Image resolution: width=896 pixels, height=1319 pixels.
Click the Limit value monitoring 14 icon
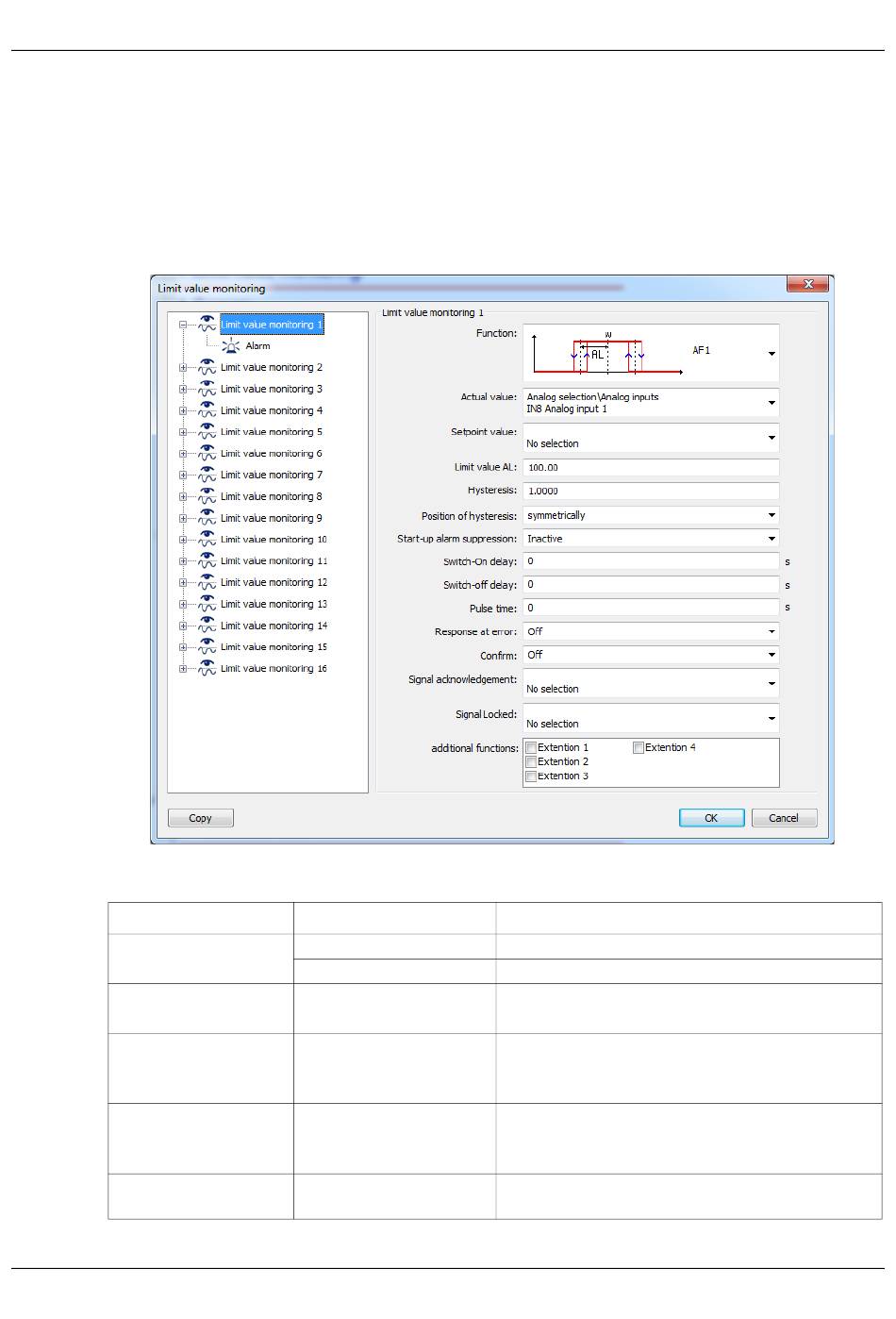pos(207,626)
